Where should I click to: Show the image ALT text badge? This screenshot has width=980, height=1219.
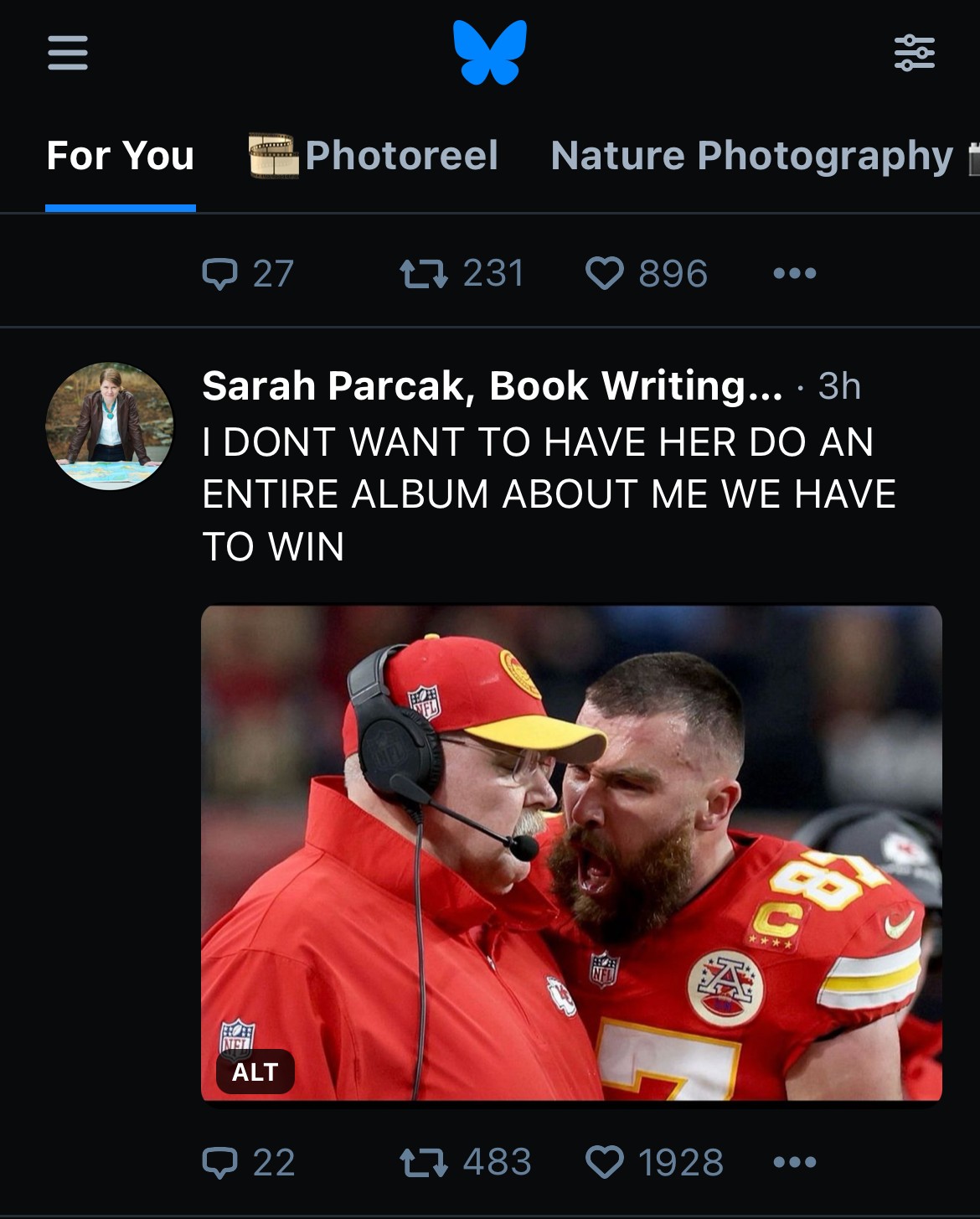255,1072
